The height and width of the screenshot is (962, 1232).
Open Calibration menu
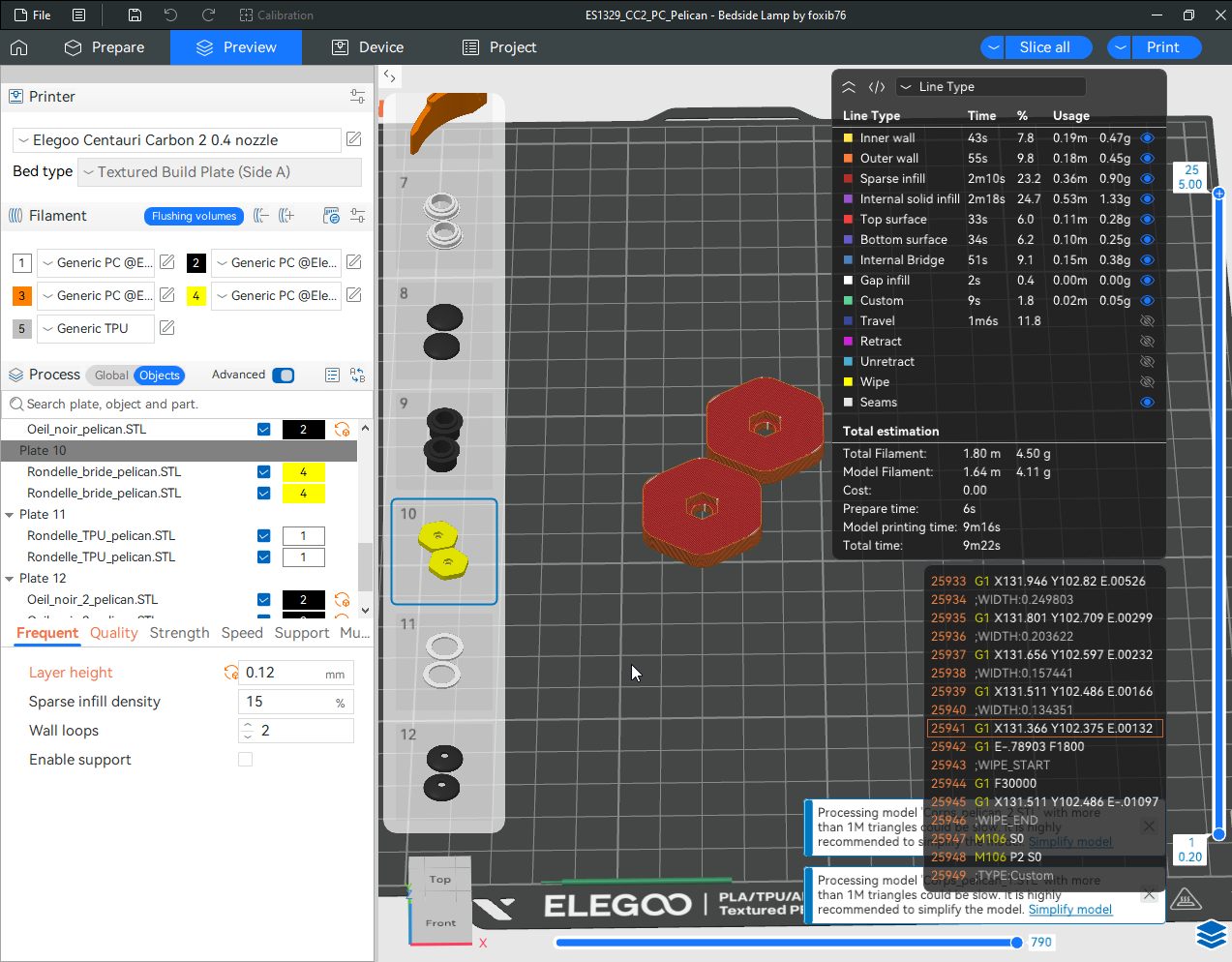[277, 15]
